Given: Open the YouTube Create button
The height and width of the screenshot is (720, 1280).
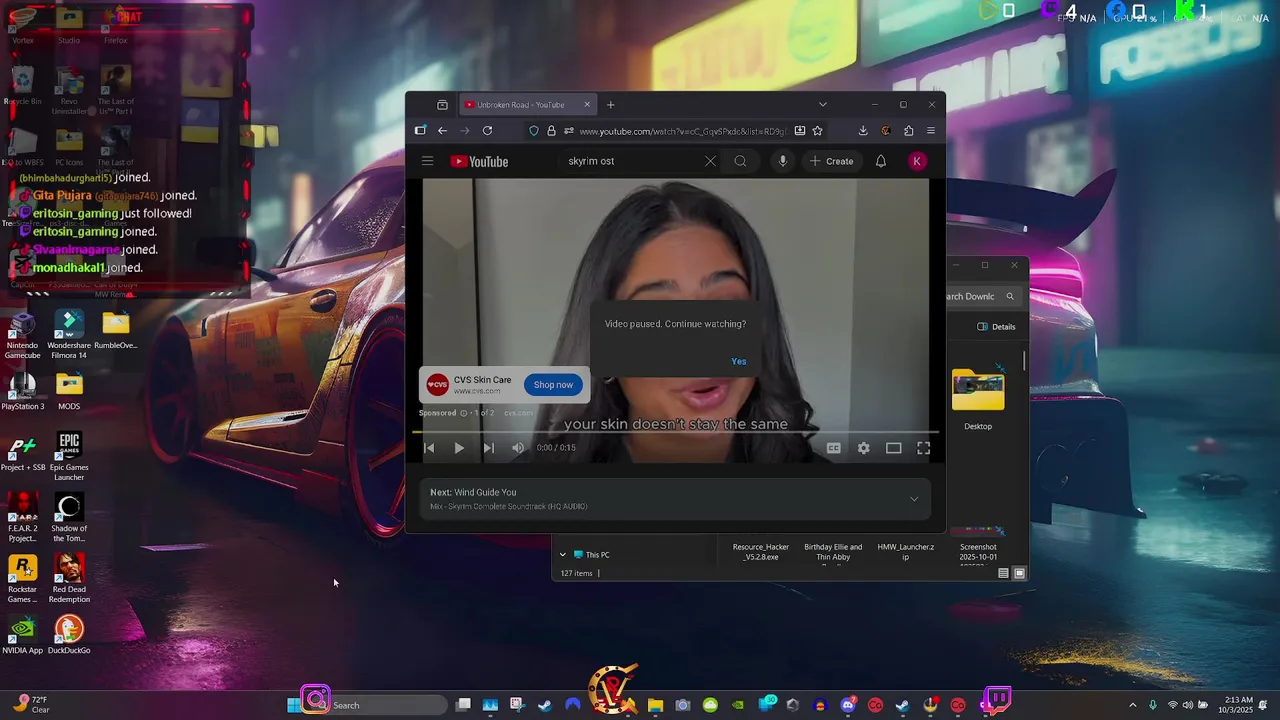Looking at the screenshot, I should pyautogui.click(x=831, y=161).
